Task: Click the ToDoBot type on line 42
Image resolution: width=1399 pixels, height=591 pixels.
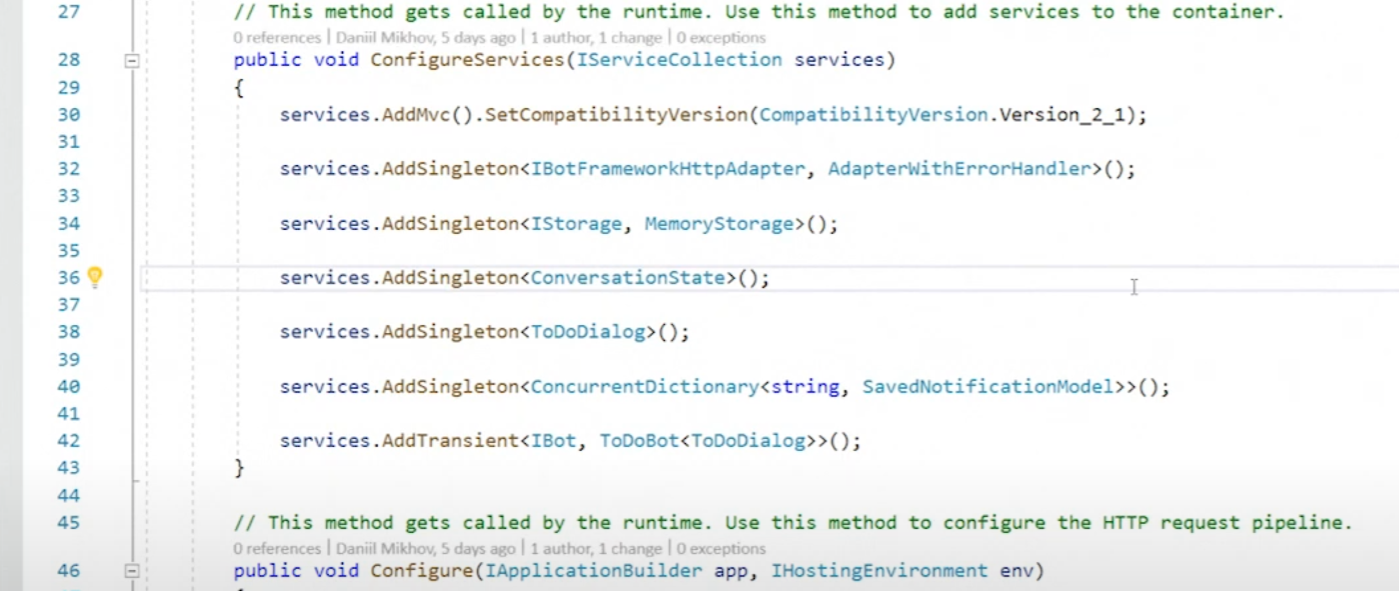Action: [639, 441]
